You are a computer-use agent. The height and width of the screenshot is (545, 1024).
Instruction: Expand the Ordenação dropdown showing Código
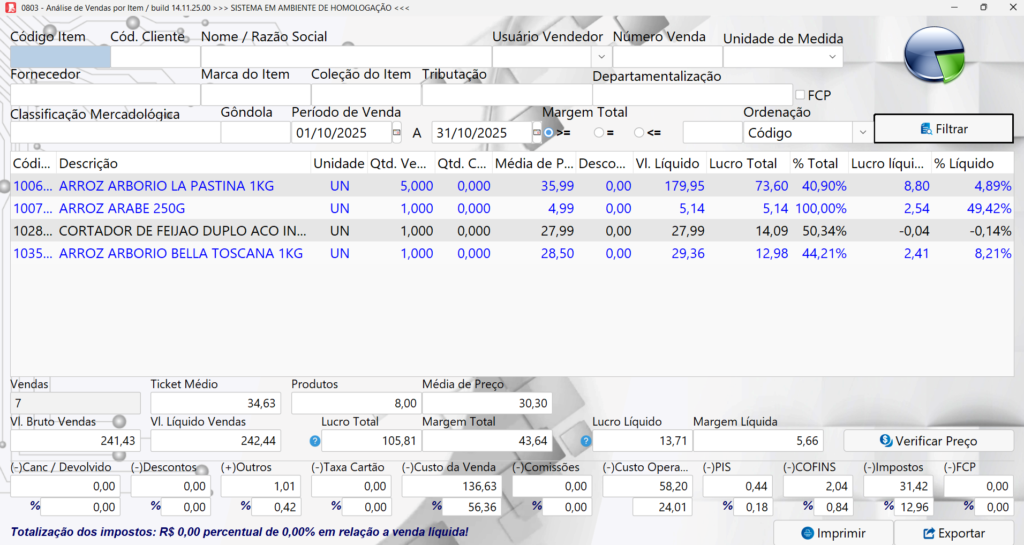[861, 133]
